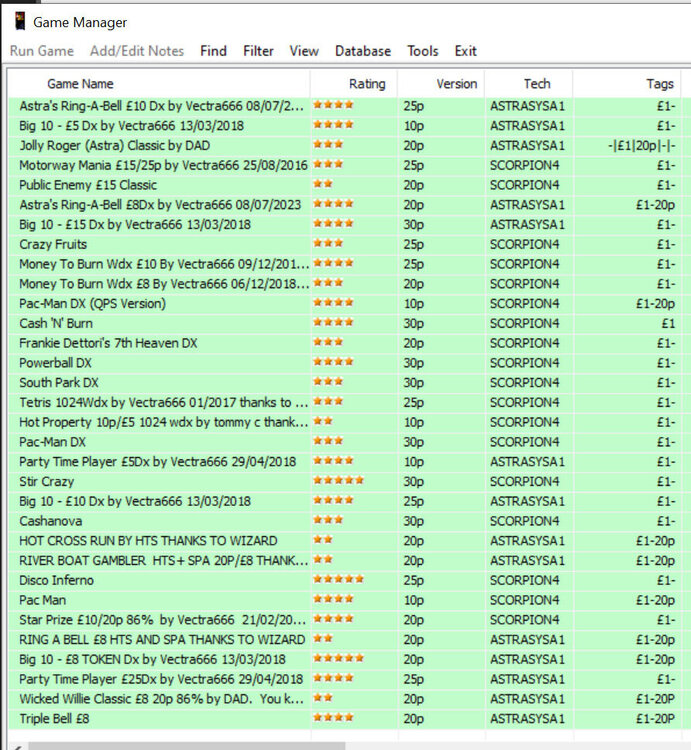
Task: Select Big 10 - £10 Dx row
Action: click(349, 501)
